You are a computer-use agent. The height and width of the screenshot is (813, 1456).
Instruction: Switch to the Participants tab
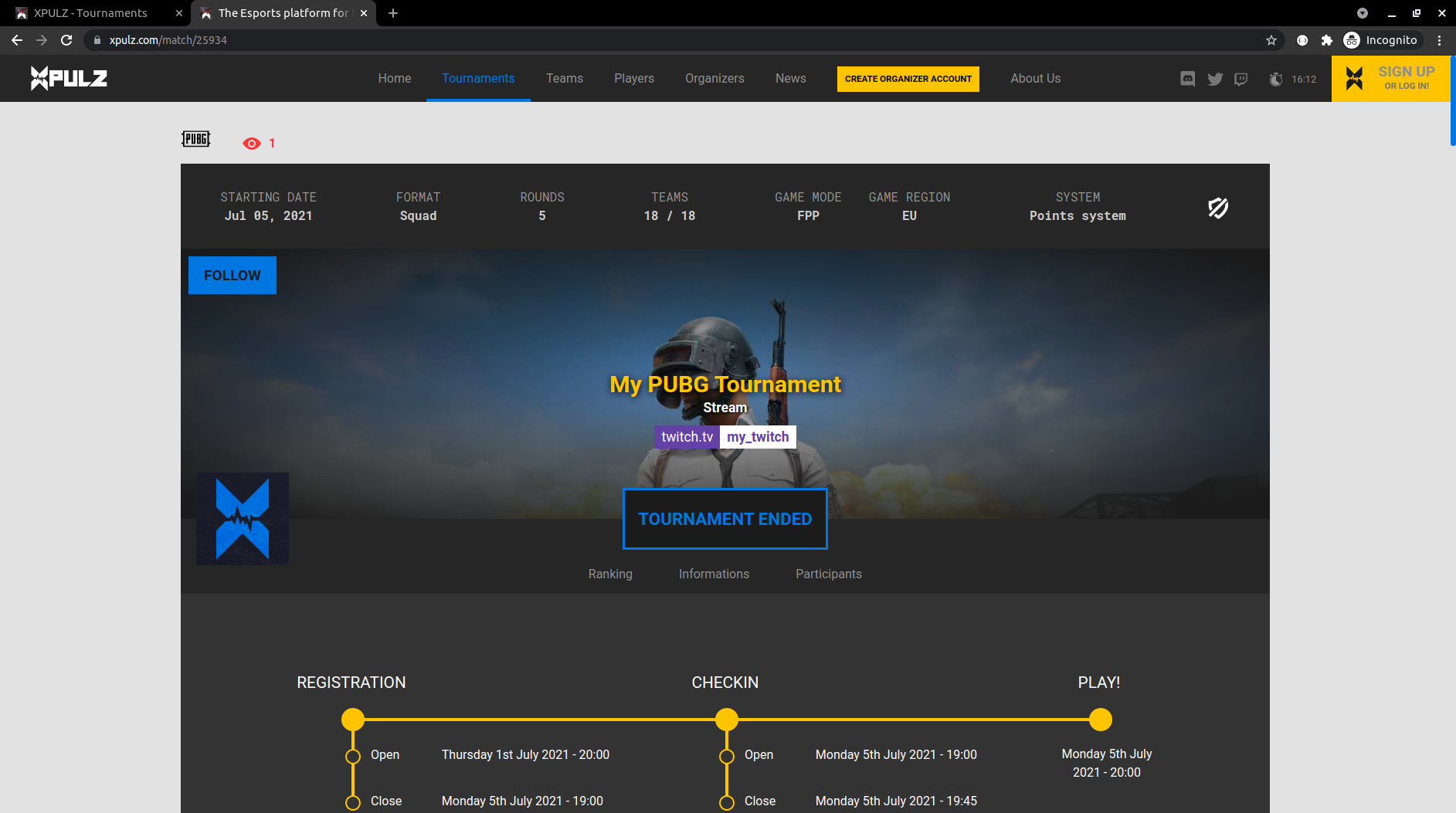pos(829,574)
